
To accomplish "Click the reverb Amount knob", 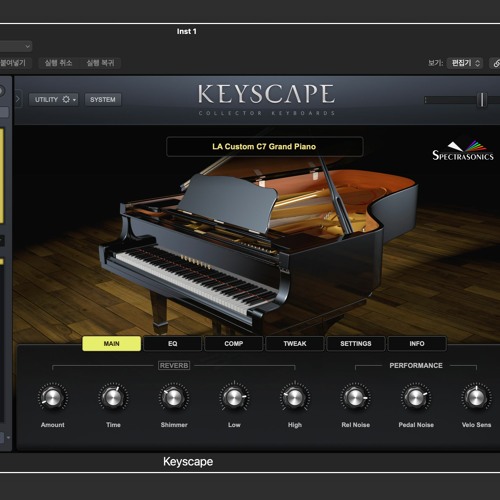I will (x=53, y=397).
